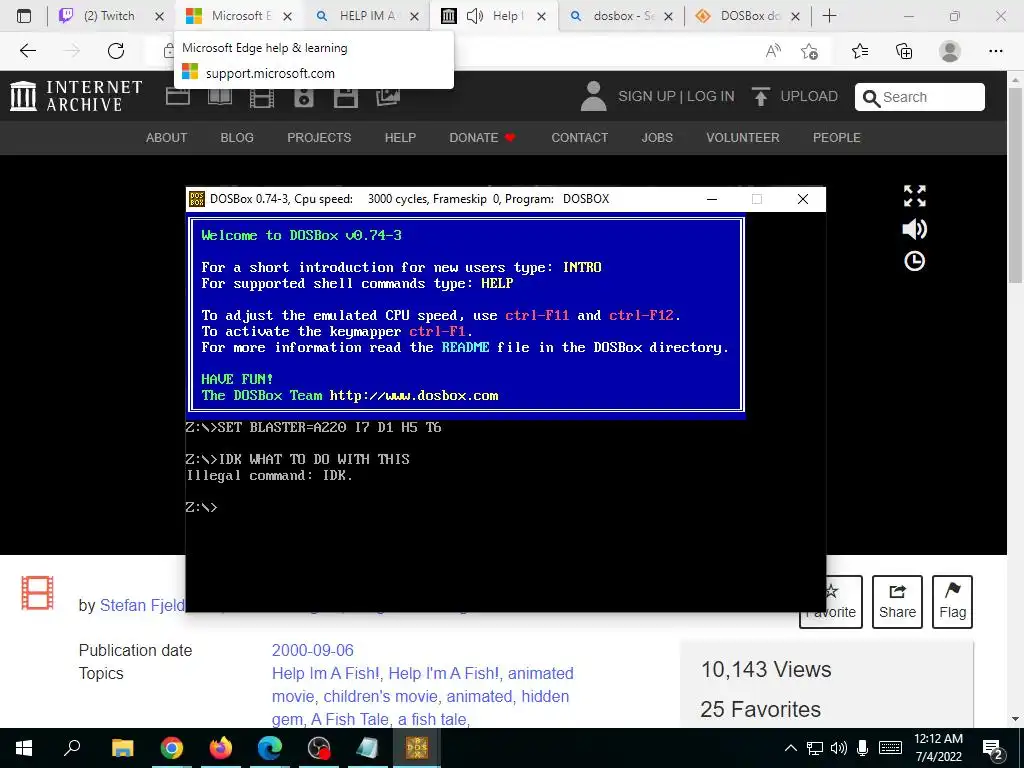
Task: Open the children's movie topic link
Action: click(x=379, y=696)
